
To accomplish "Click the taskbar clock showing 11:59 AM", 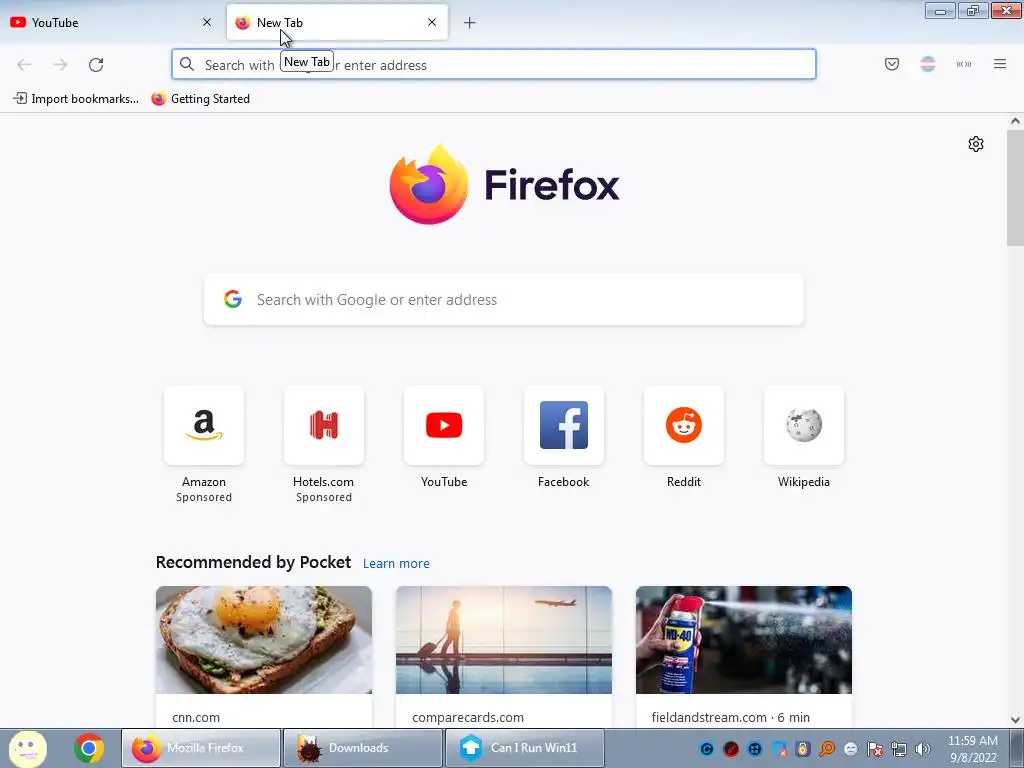I will click(x=973, y=749).
